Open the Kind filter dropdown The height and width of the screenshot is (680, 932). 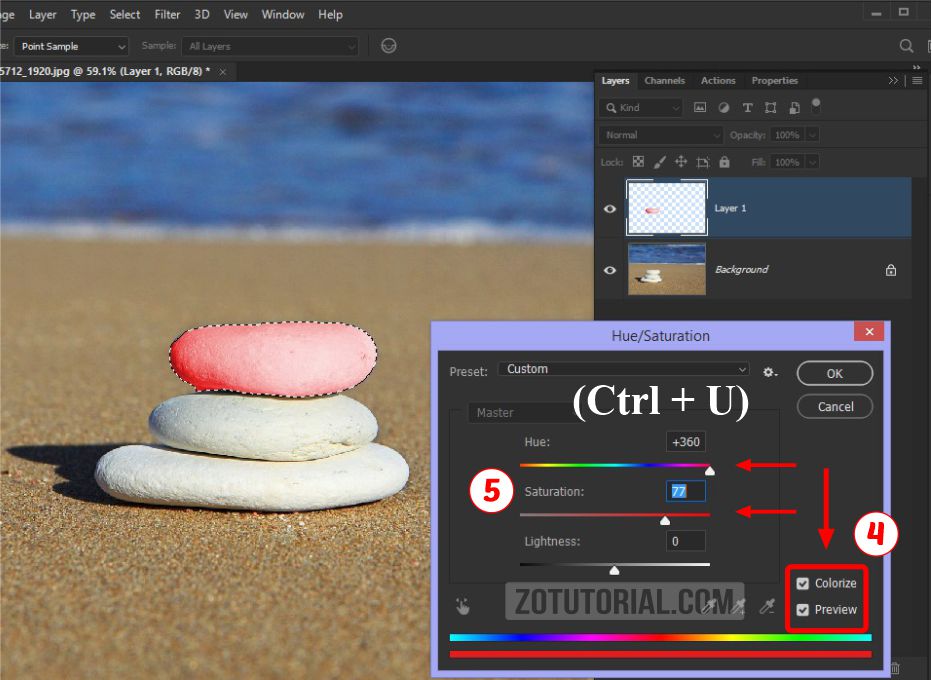(641, 108)
